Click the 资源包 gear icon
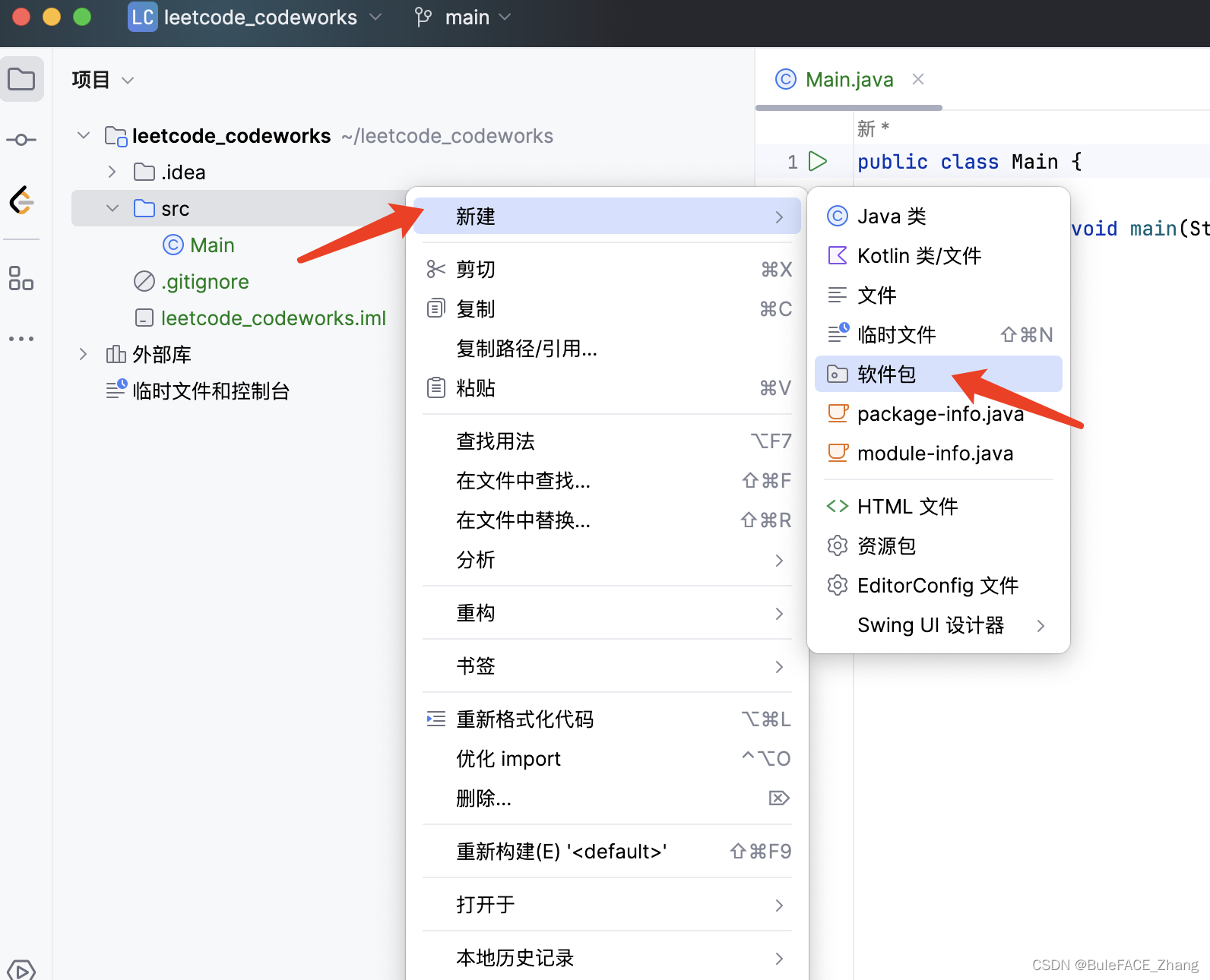 837,545
